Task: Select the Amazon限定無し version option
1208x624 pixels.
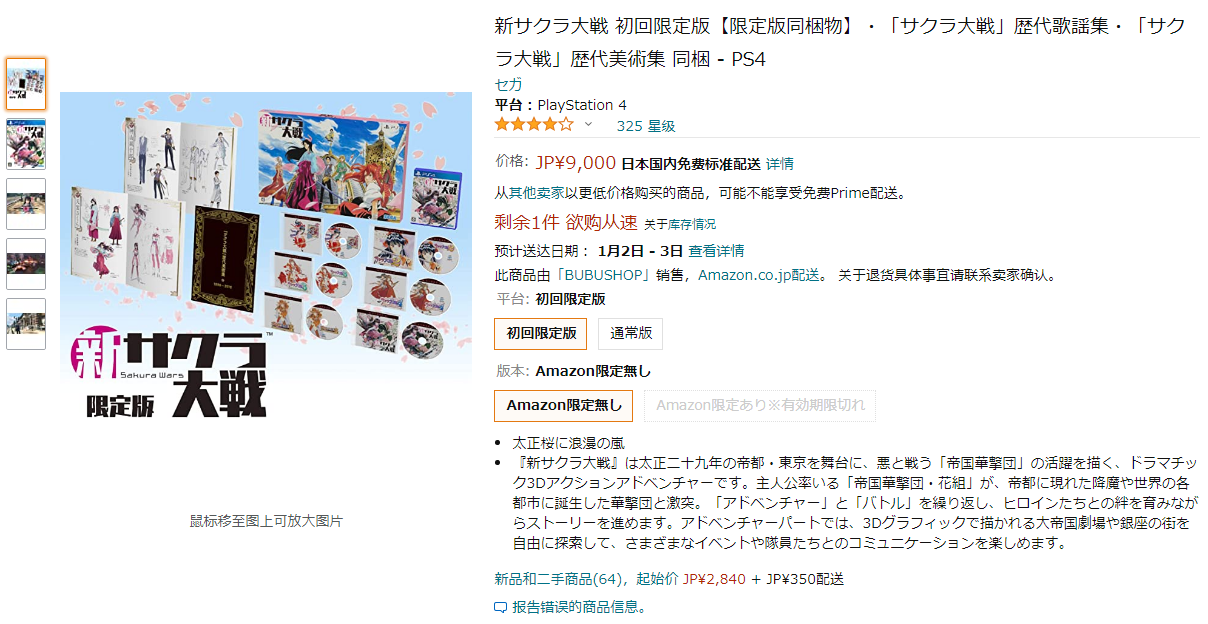Action: (564, 405)
